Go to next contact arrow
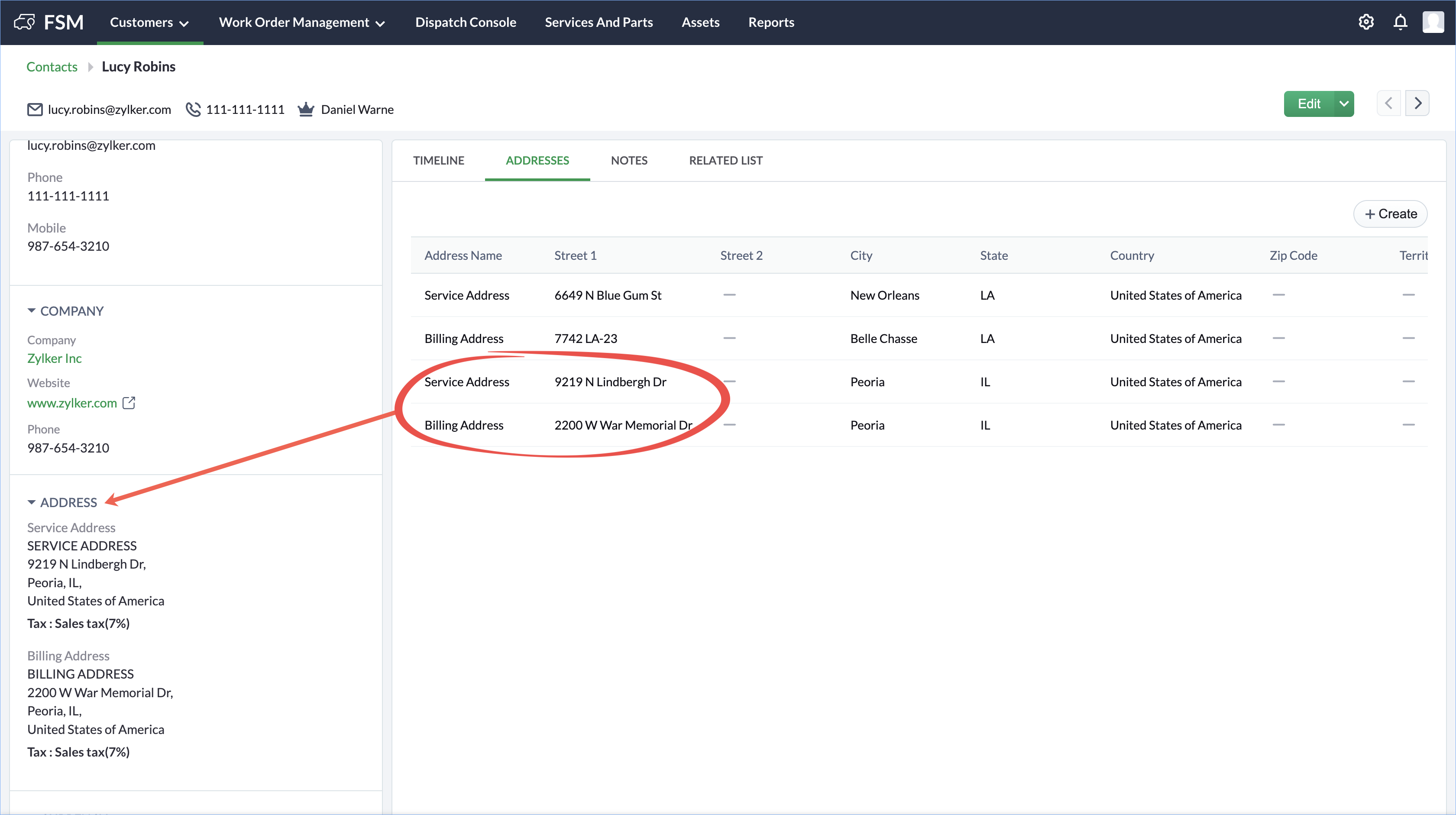Screen dimensions: 1456x815 (x=1417, y=103)
